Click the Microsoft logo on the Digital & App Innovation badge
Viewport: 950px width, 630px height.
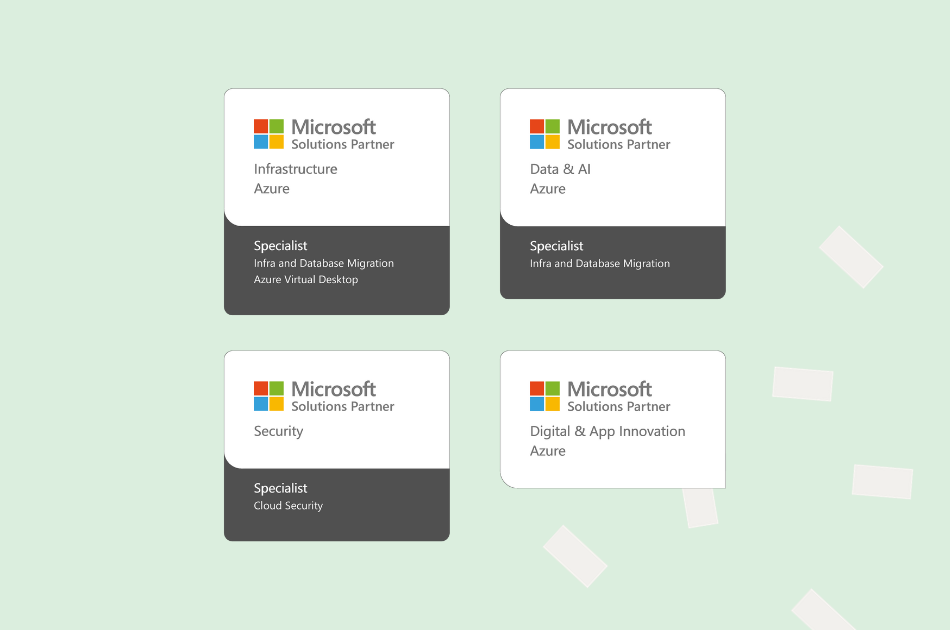coord(545,396)
